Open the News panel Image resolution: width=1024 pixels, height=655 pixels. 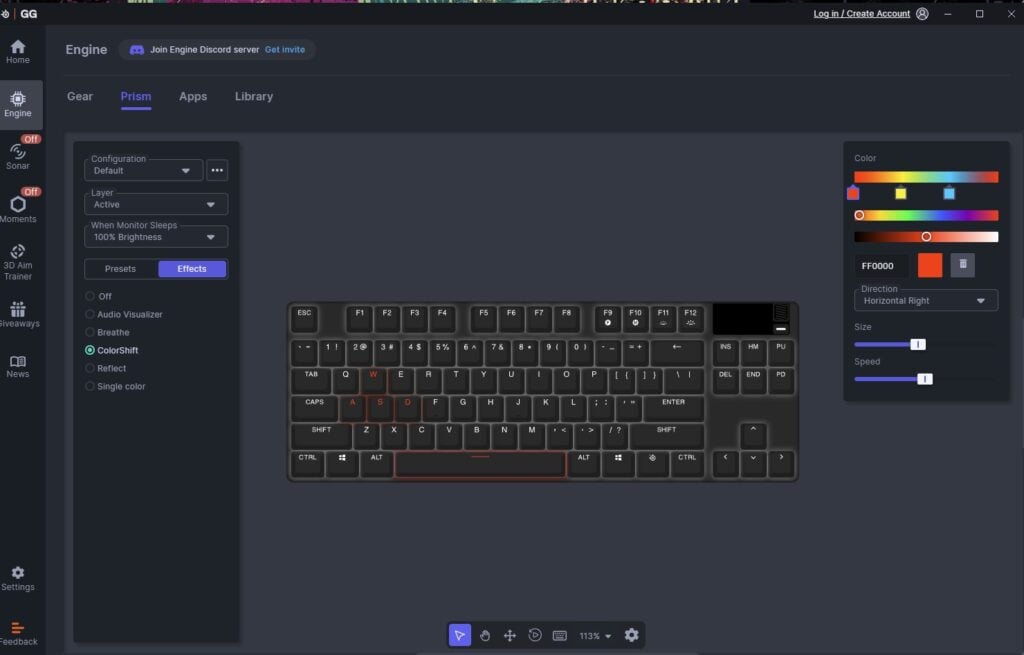click(18, 366)
